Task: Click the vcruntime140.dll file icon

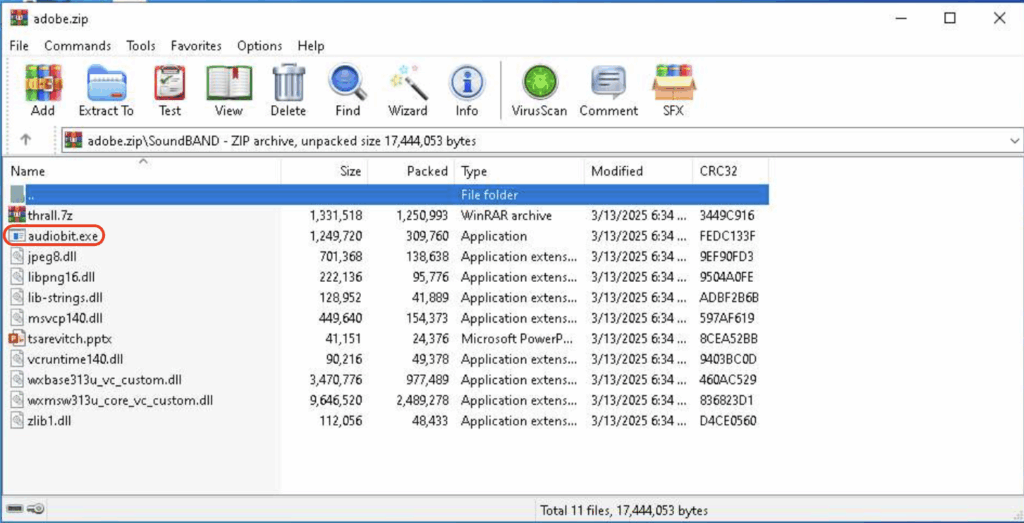Action: click(17, 359)
